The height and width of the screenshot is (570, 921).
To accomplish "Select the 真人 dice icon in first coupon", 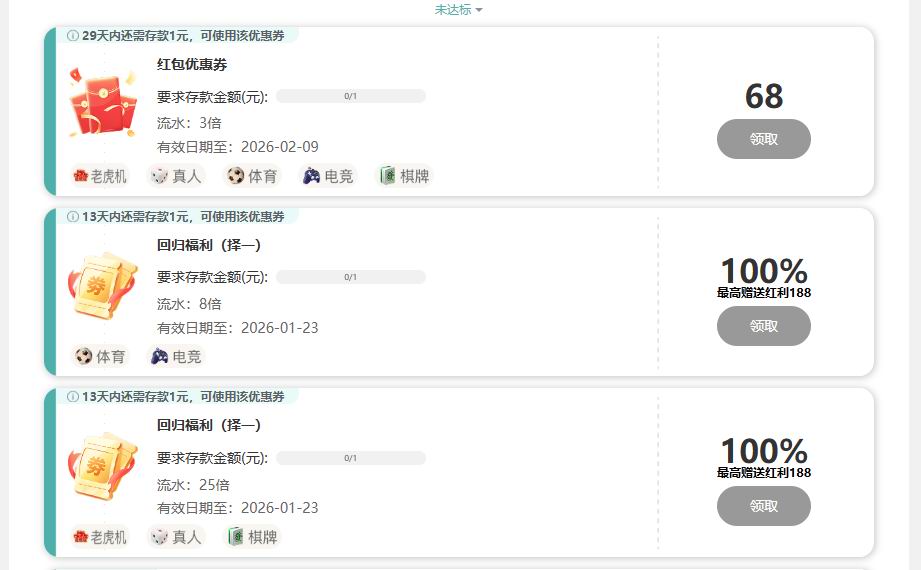I will 159,176.
